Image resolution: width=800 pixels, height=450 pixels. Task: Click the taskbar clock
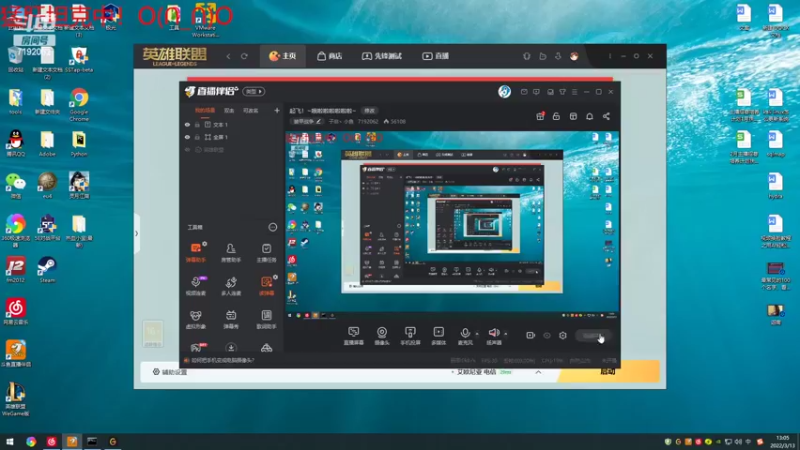point(782,441)
